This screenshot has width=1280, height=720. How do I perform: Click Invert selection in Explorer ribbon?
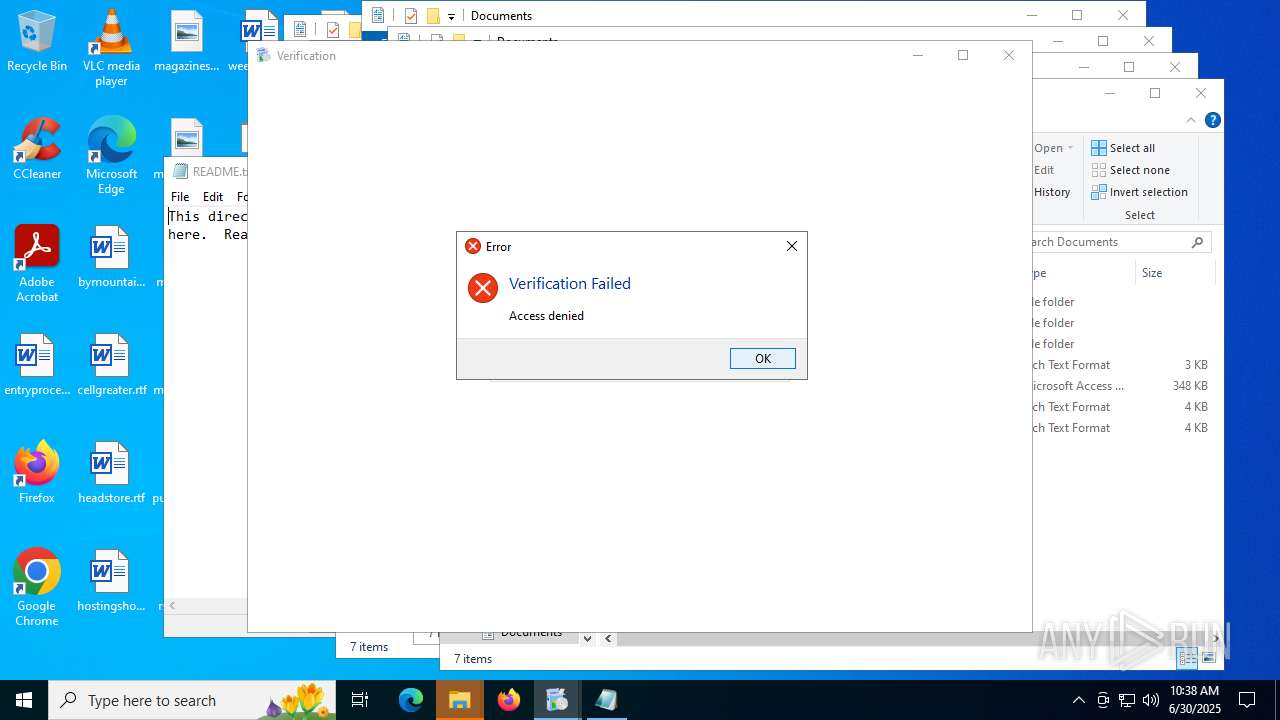click(1139, 192)
